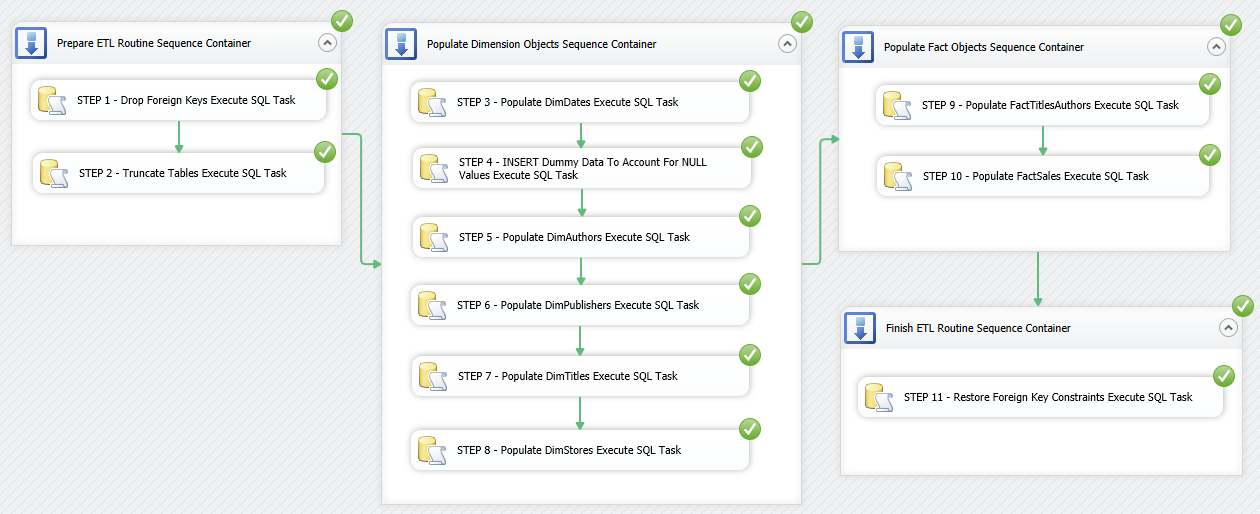
Task: Select STEP 4 INSERT Dummy Data task
Action: click(x=582, y=168)
